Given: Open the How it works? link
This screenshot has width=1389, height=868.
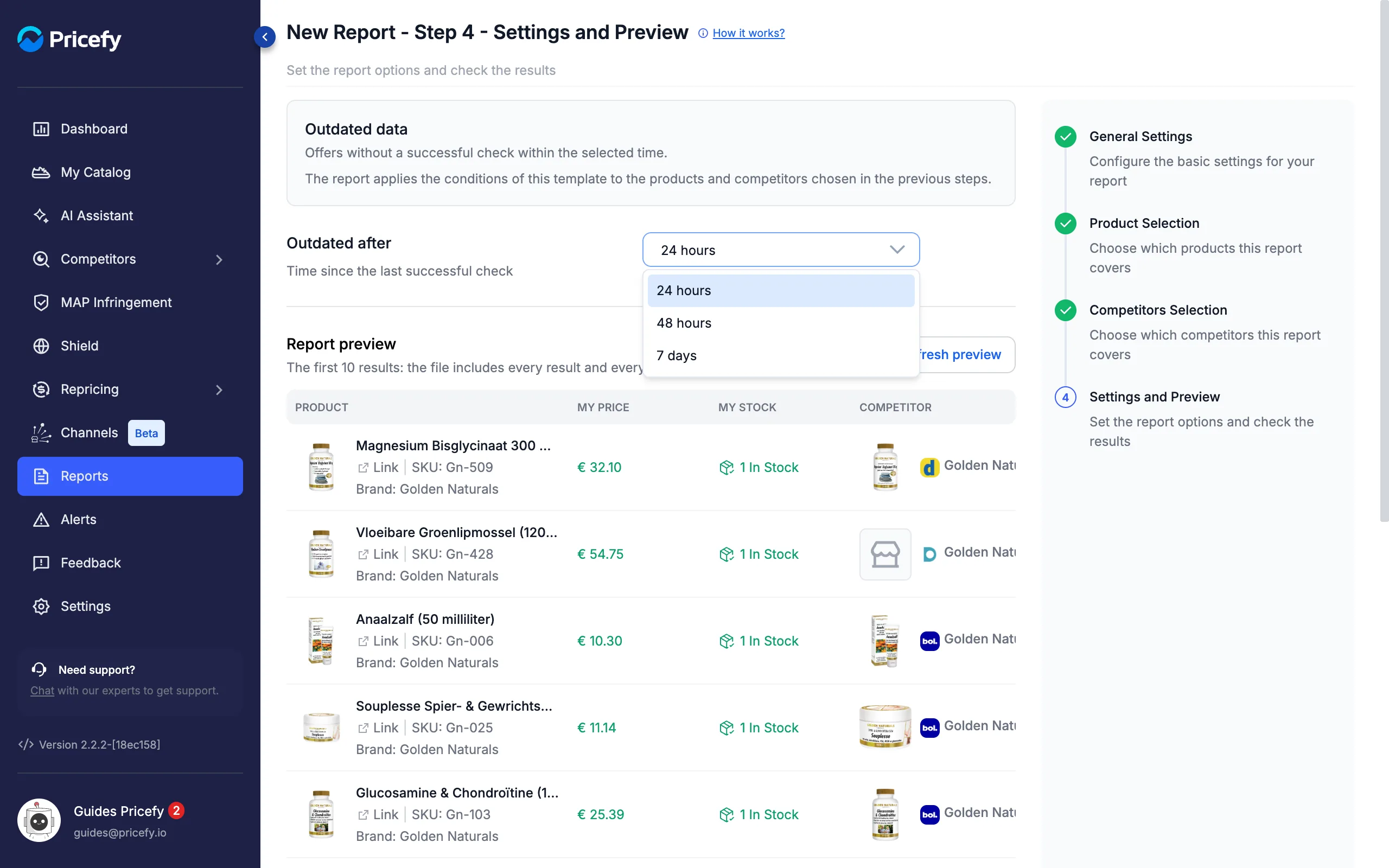Looking at the screenshot, I should coord(748,33).
